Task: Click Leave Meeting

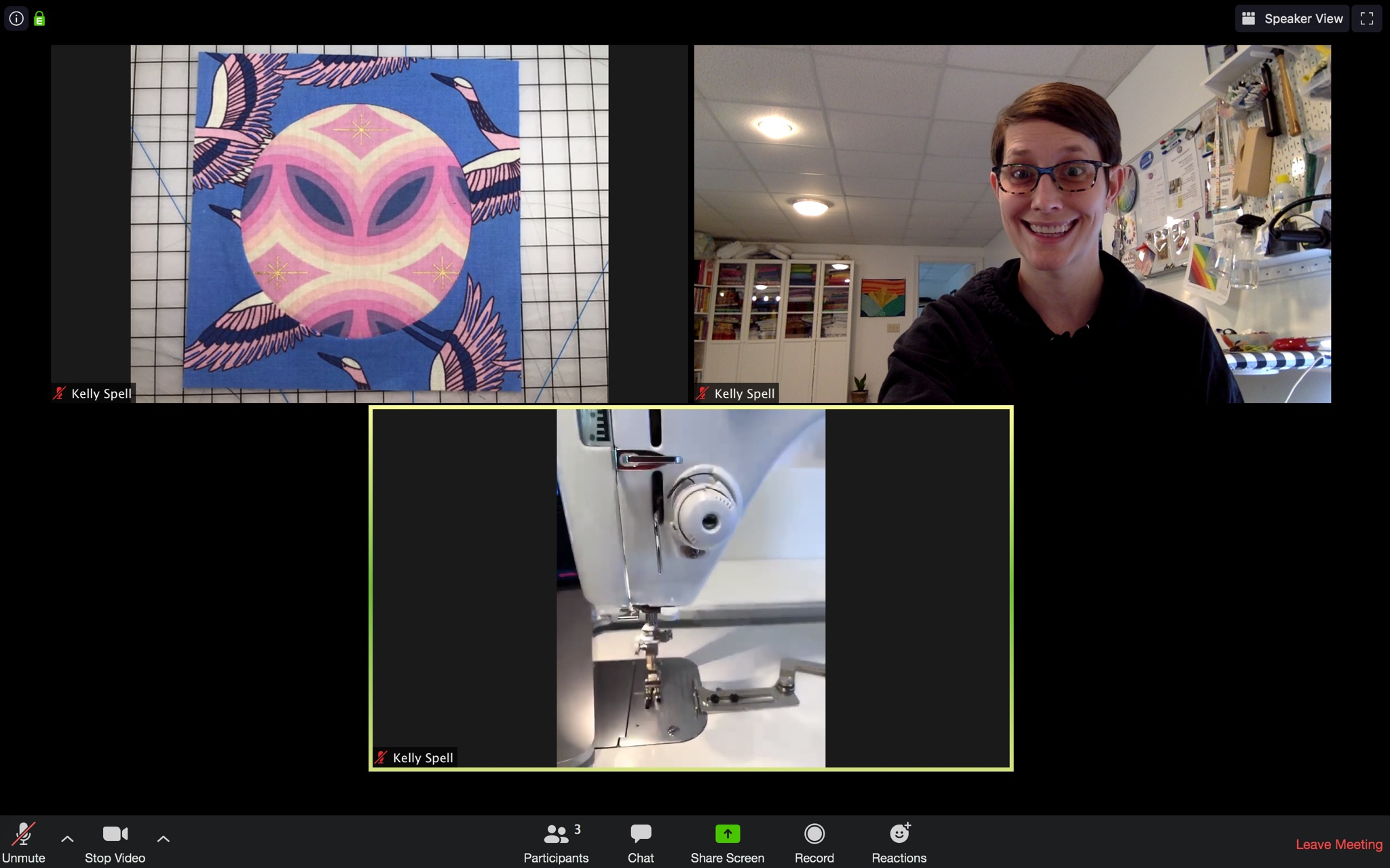Action: coord(1338,844)
